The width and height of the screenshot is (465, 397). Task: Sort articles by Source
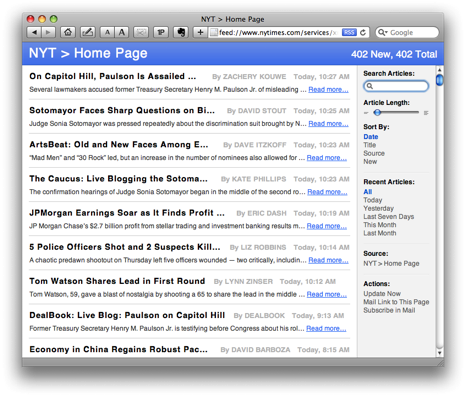pos(374,153)
